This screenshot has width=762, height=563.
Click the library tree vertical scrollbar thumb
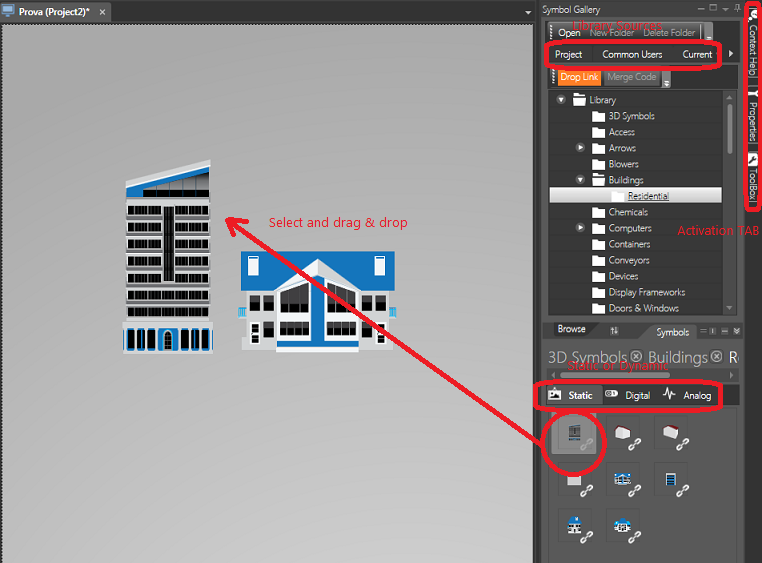click(729, 129)
